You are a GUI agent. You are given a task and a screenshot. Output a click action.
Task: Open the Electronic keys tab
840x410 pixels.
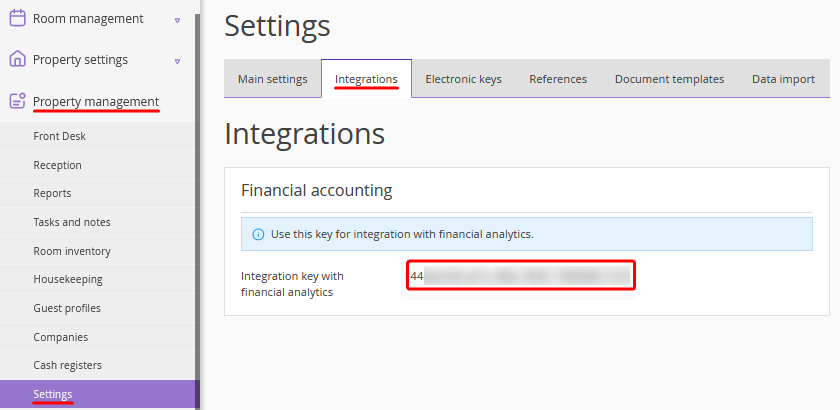pyautogui.click(x=463, y=79)
